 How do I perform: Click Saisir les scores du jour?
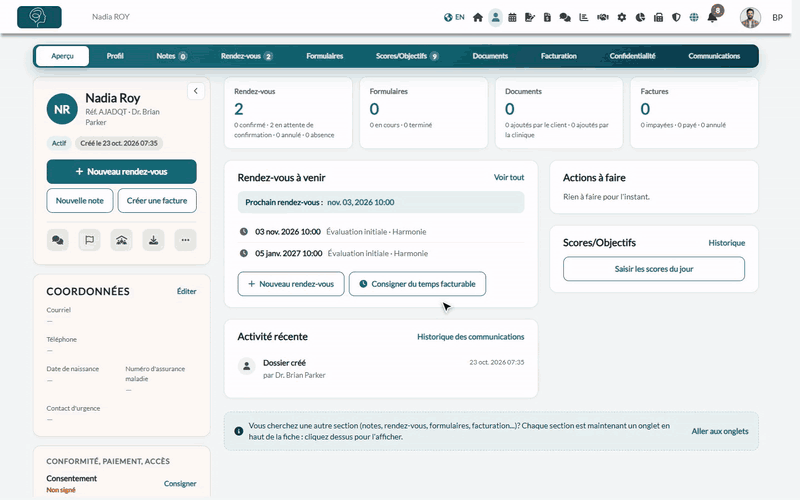pyautogui.click(x=654, y=269)
